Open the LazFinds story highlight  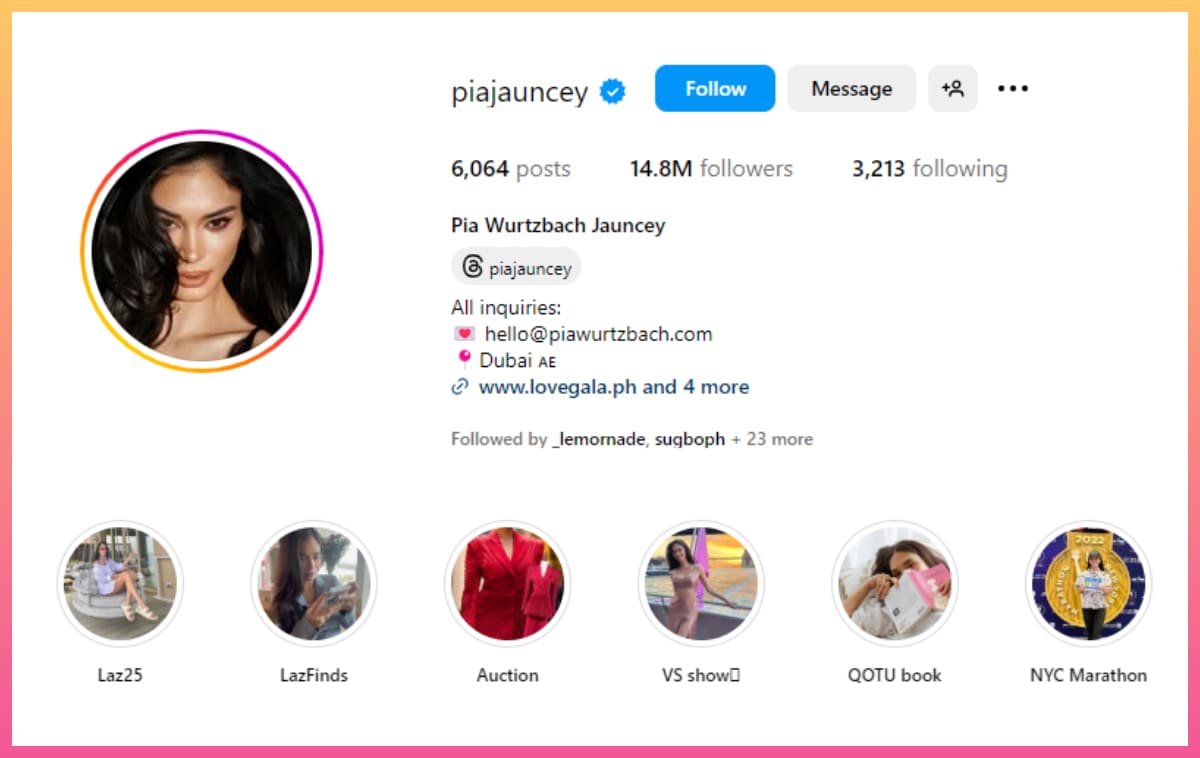[x=314, y=584]
